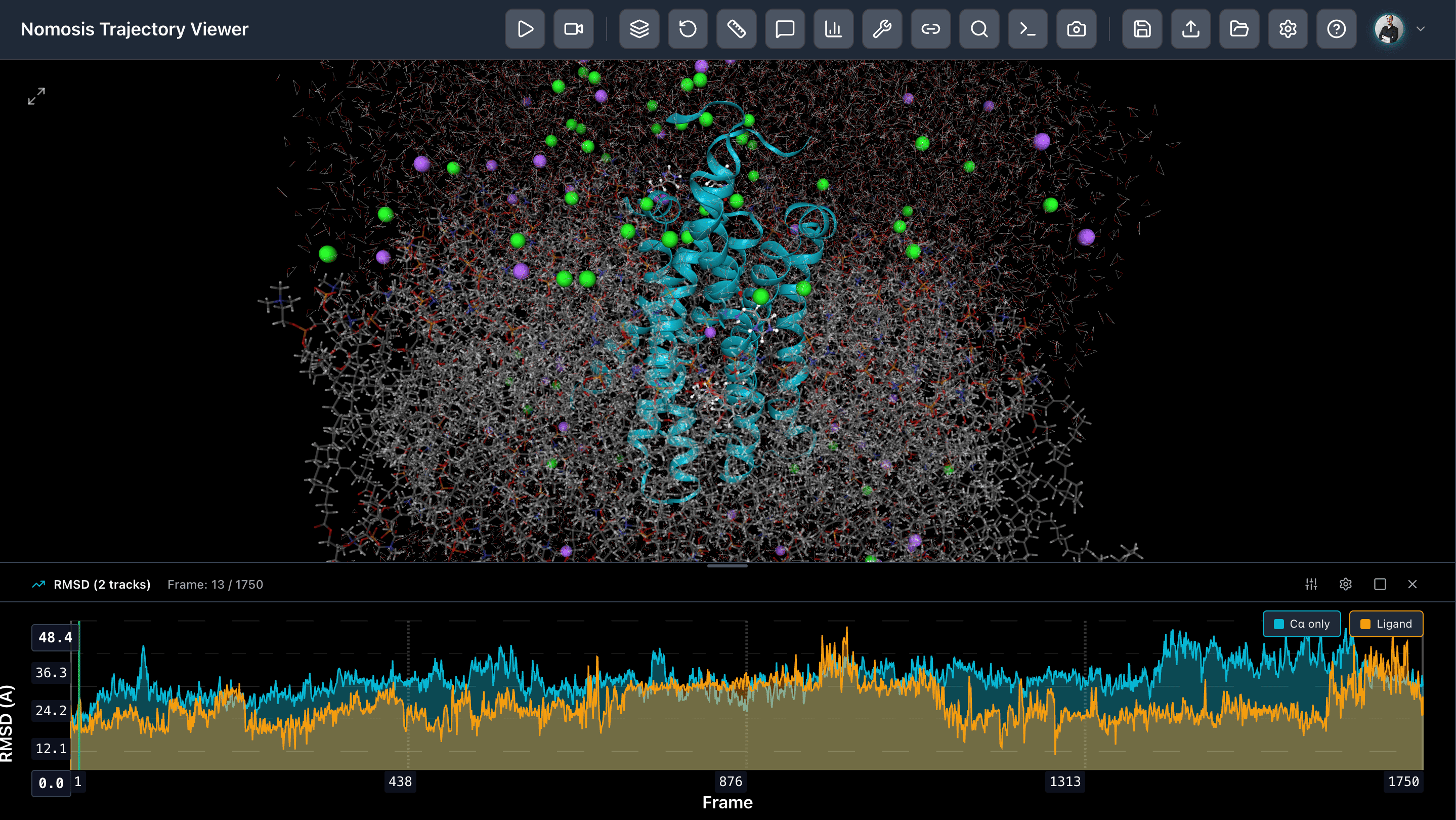The image size is (1456, 820).
Task: Click the link chain icon
Action: click(931, 29)
